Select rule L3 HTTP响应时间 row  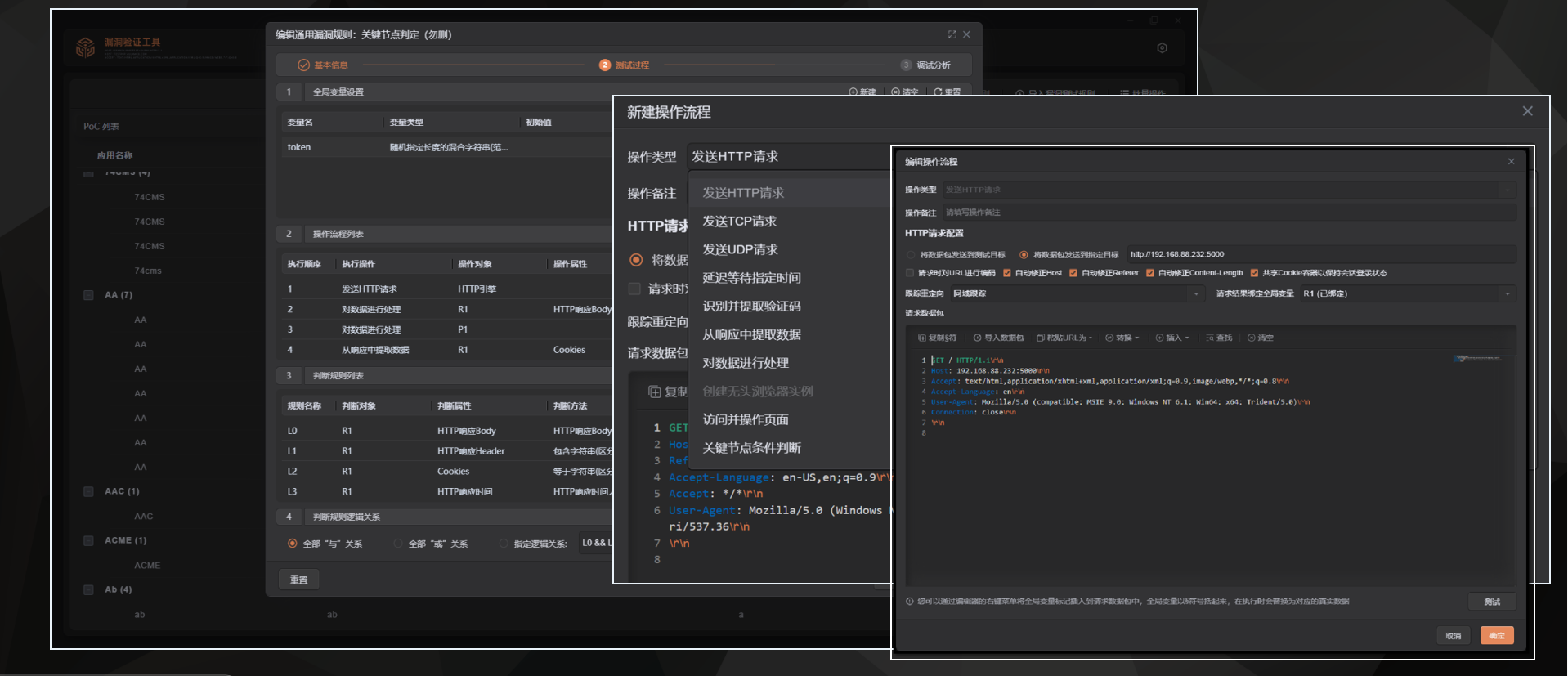pyautogui.click(x=446, y=492)
